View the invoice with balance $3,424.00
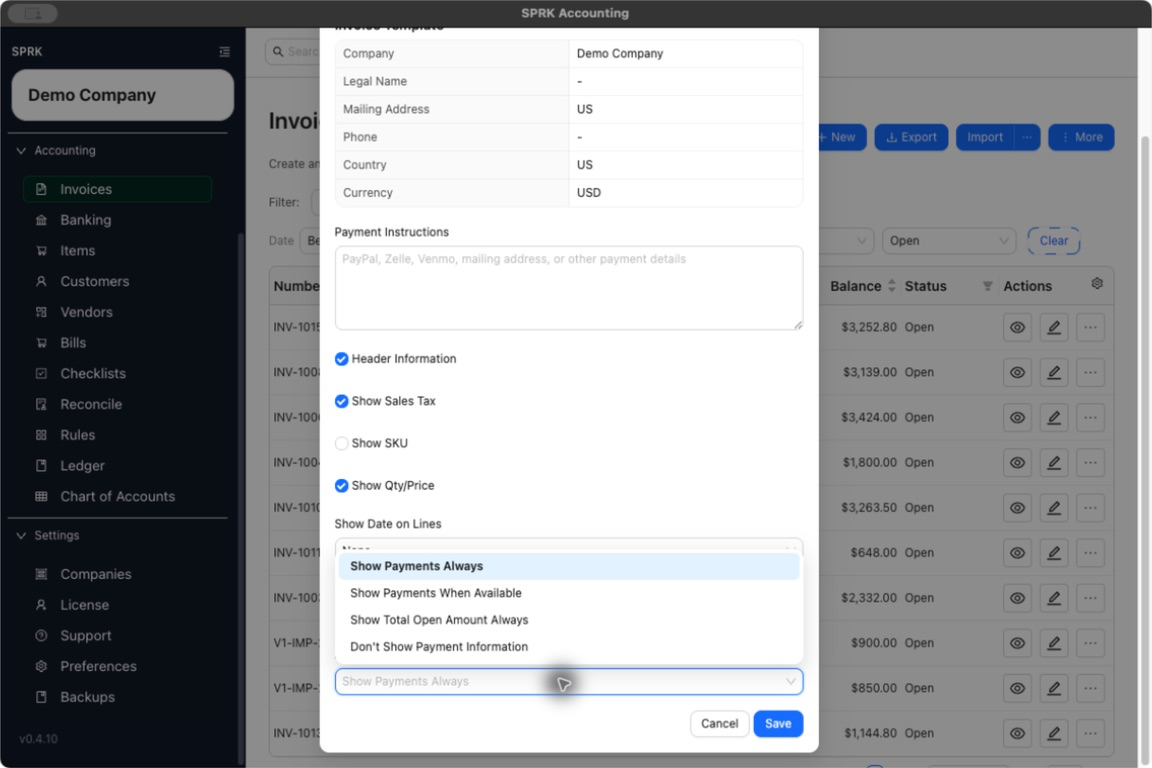1152x768 pixels. (x=1018, y=418)
